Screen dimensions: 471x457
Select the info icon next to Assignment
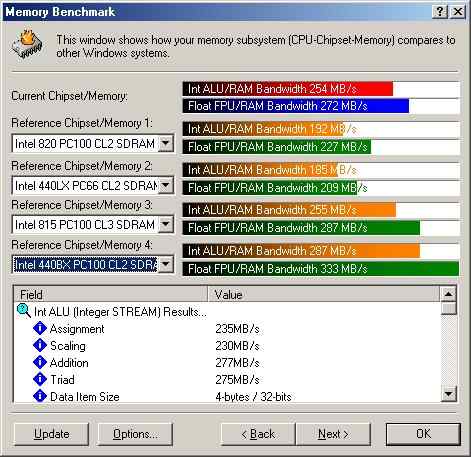click(x=40, y=328)
